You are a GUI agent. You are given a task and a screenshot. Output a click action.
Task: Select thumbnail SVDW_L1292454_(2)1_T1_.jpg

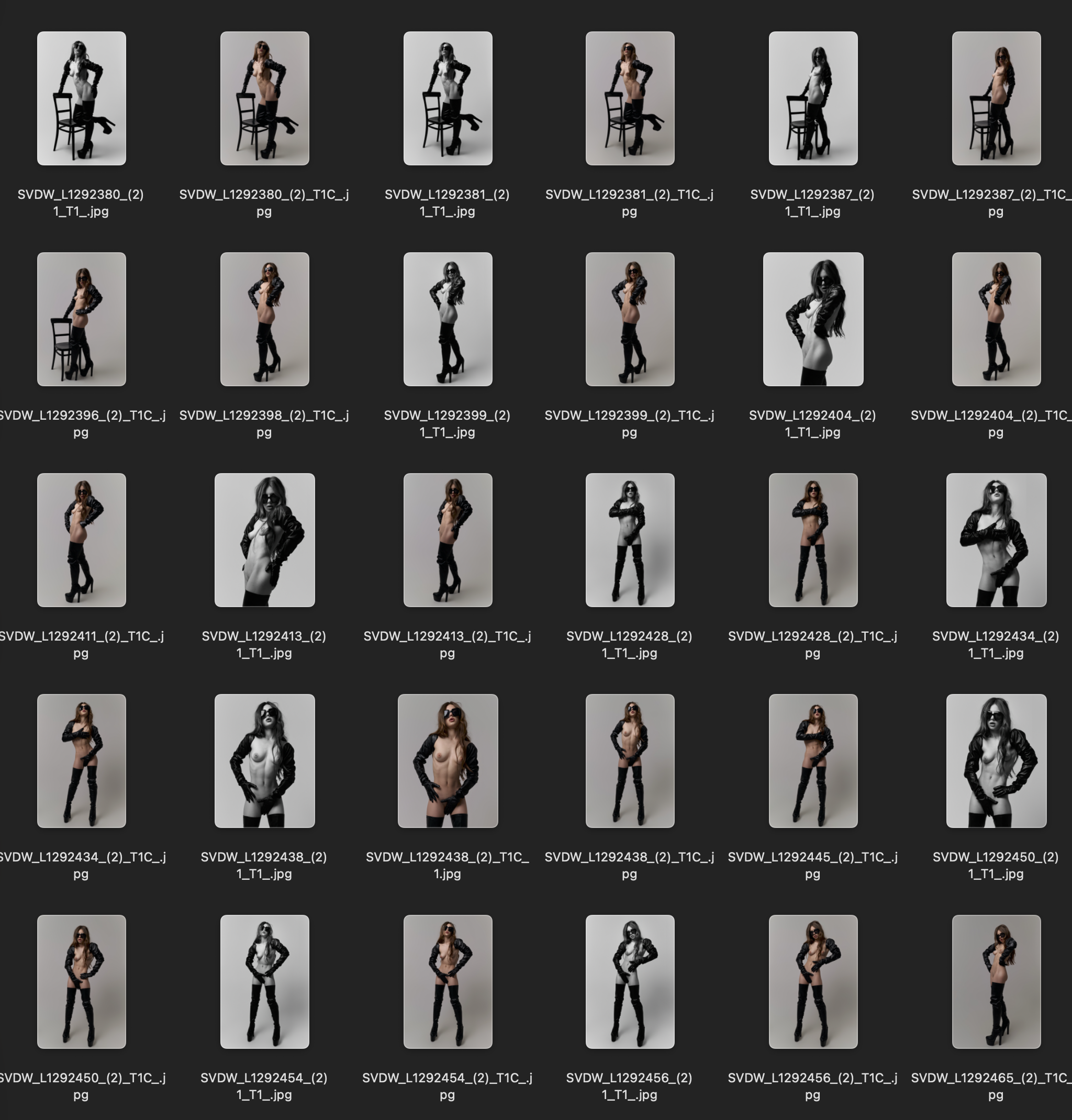(x=264, y=981)
